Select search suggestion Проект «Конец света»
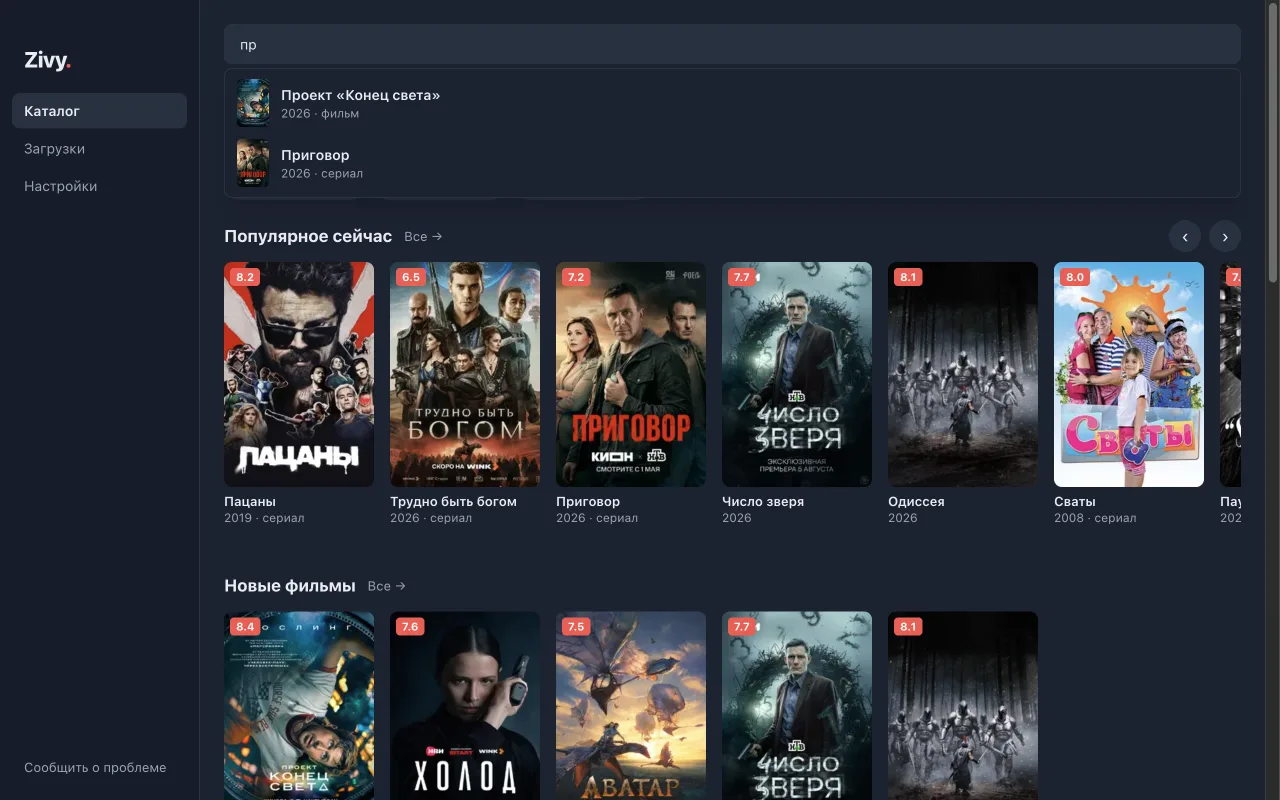Viewport: 1280px width, 800px height. (732, 103)
